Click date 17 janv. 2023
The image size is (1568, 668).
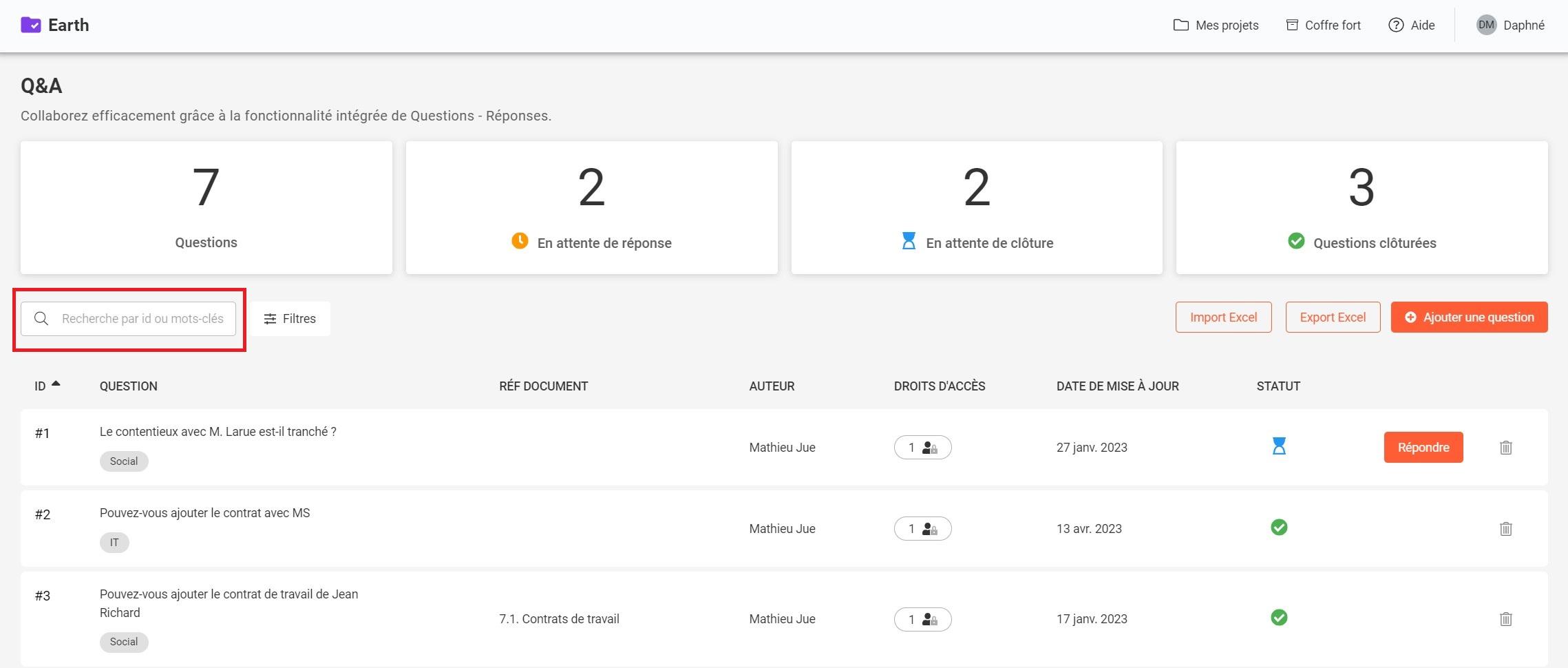tap(1092, 619)
